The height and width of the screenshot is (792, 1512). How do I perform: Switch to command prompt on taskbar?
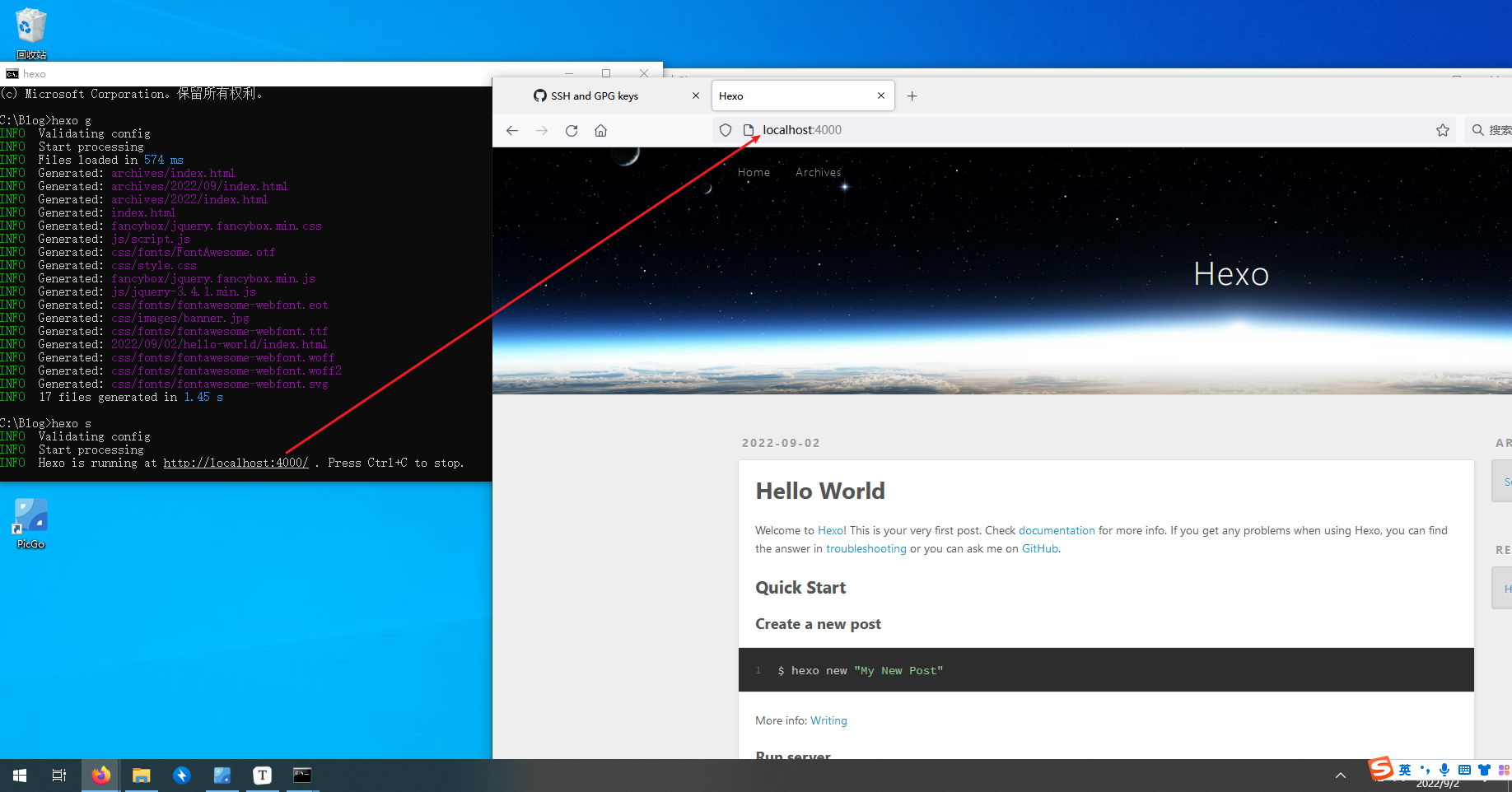point(302,775)
